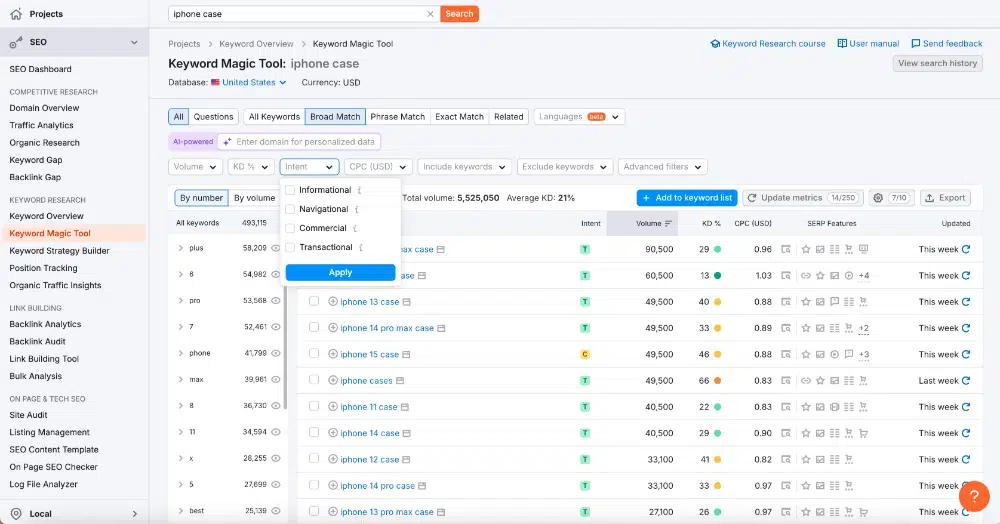Click the commercial intent badge for iphone 15 case
The width and height of the screenshot is (1000, 524).
click(x=585, y=354)
